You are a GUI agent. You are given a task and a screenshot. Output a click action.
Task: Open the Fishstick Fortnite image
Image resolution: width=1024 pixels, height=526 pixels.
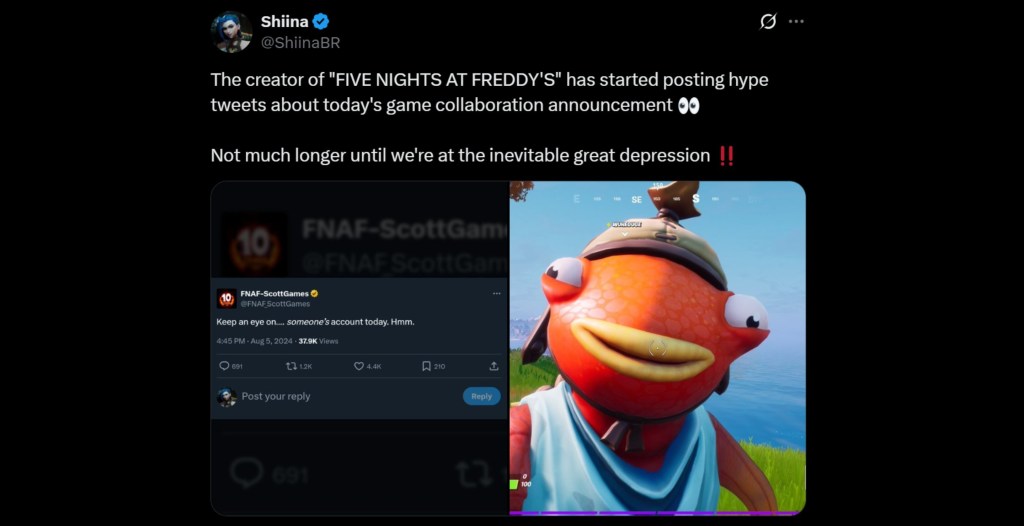tap(658, 348)
